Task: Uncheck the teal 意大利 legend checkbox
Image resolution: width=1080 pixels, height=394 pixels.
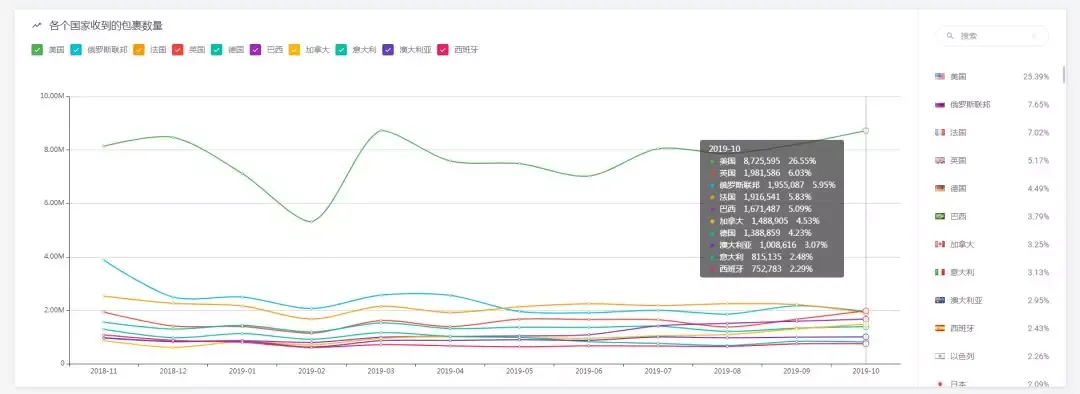Action: (x=341, y=50)
